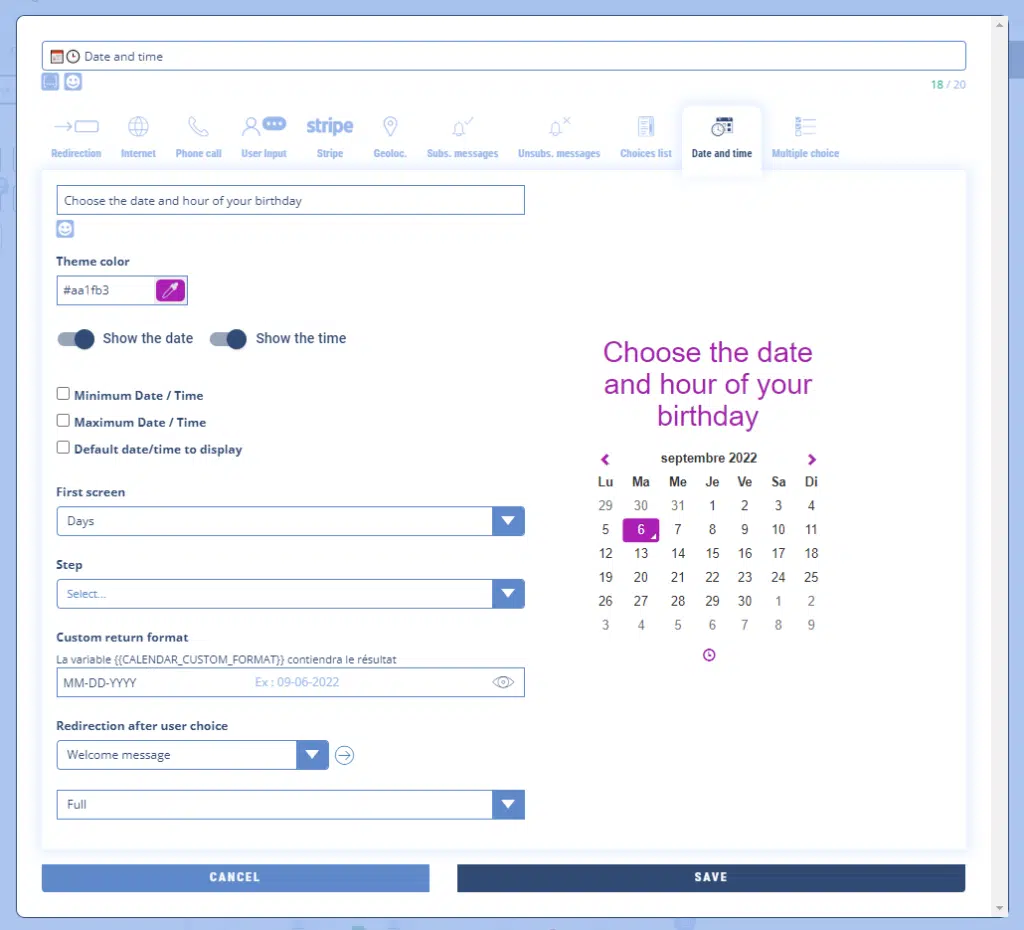Check Default date/time to display
This screenshot has height=930, width=1024.
63,448
